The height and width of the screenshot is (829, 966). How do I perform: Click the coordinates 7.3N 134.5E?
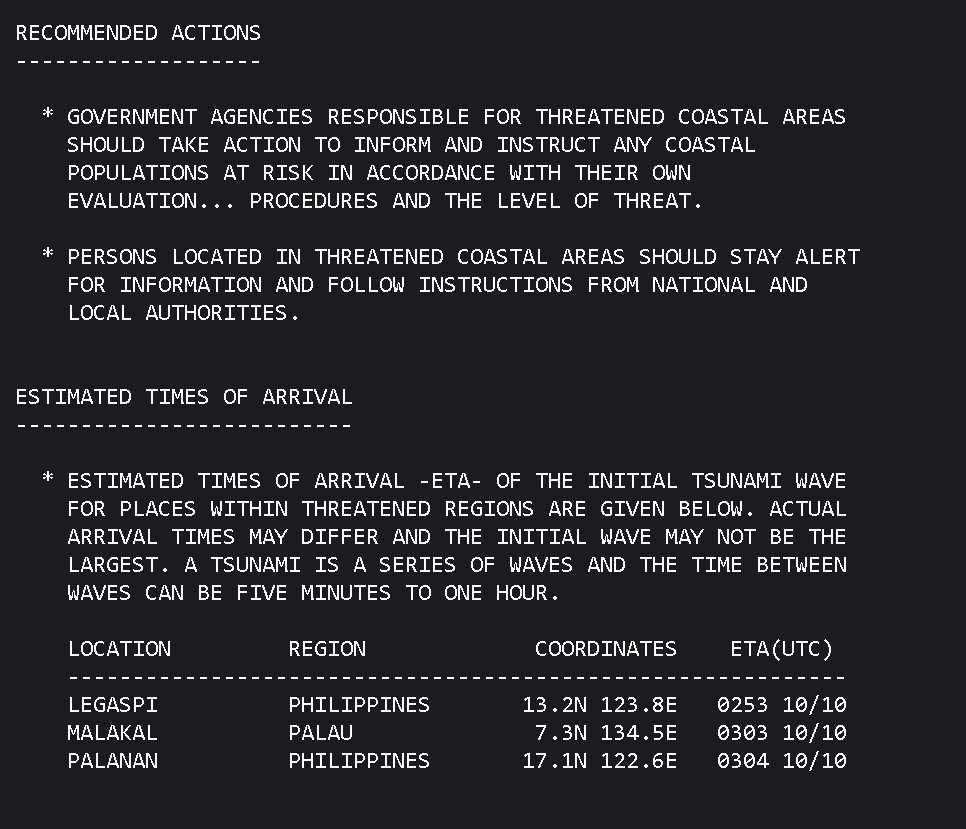605,733
